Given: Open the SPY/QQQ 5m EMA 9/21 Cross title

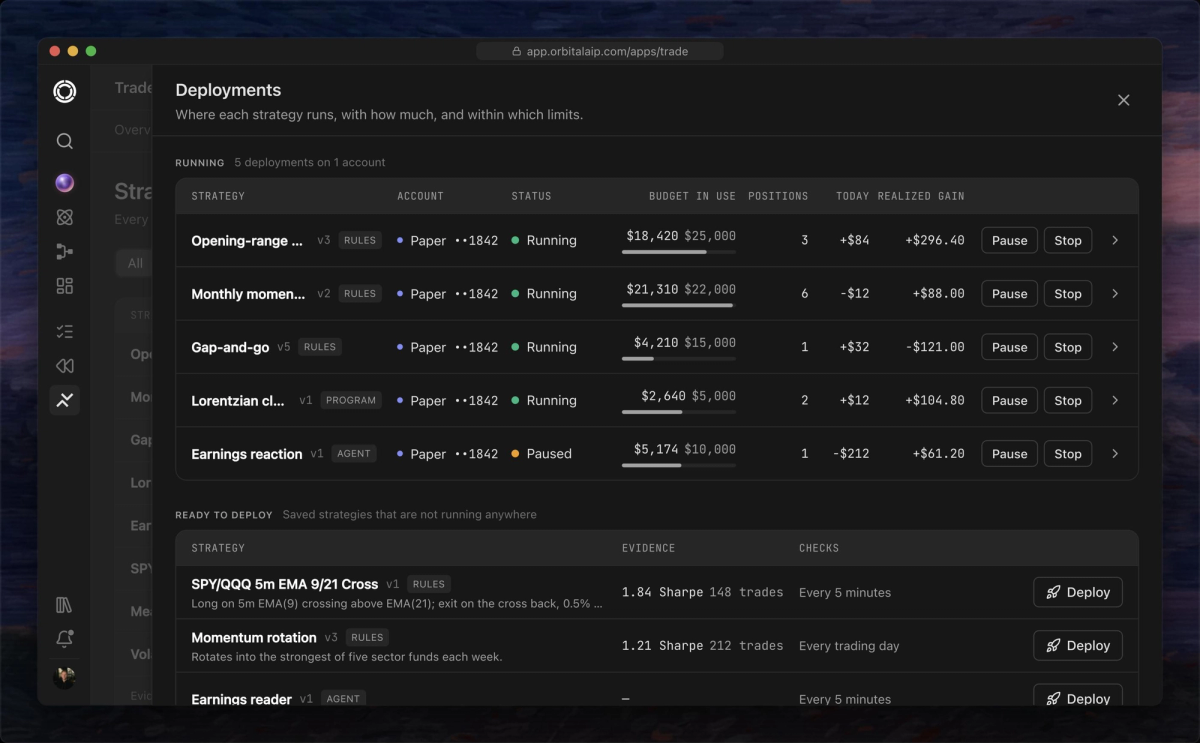Looking at the screenshot, I should [x=285, y=584].
